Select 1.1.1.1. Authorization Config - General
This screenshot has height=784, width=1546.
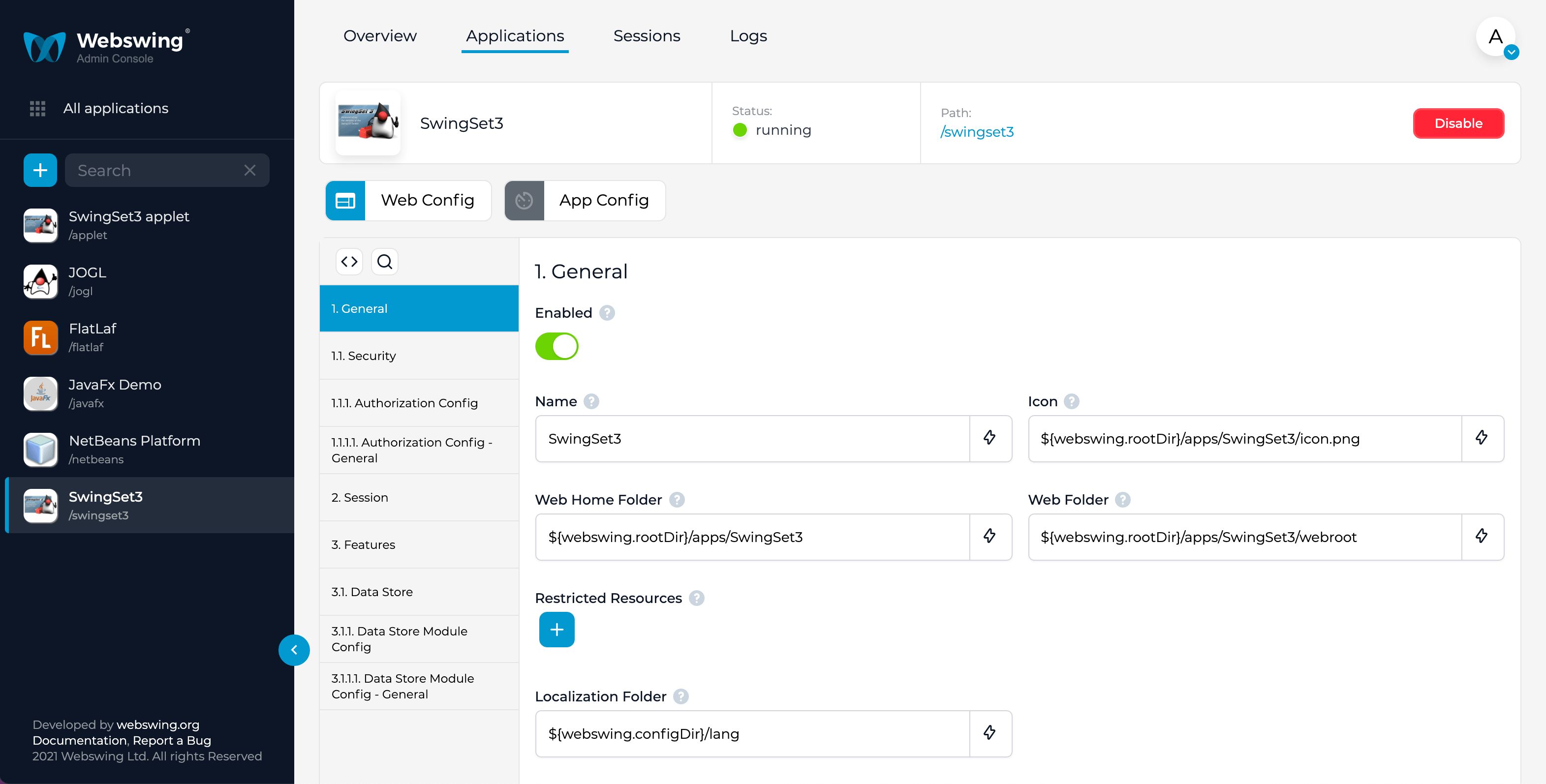[x=419, y=451]
